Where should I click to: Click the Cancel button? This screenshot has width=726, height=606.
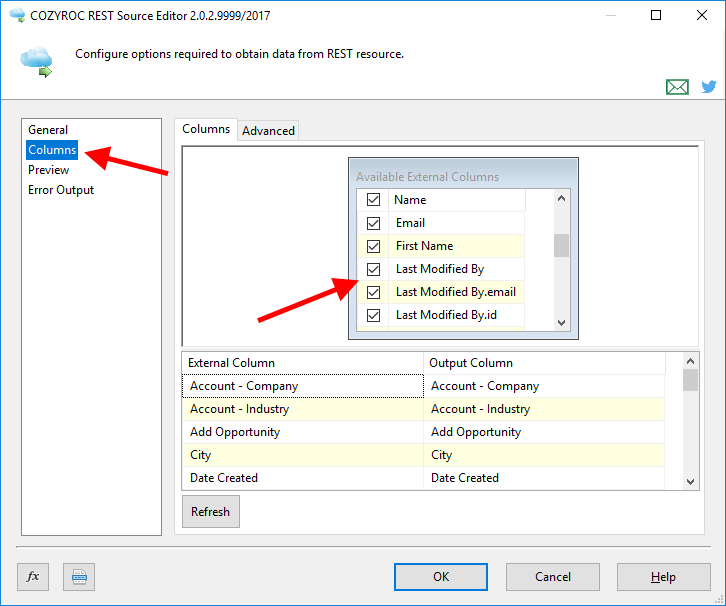click(553, 577)
